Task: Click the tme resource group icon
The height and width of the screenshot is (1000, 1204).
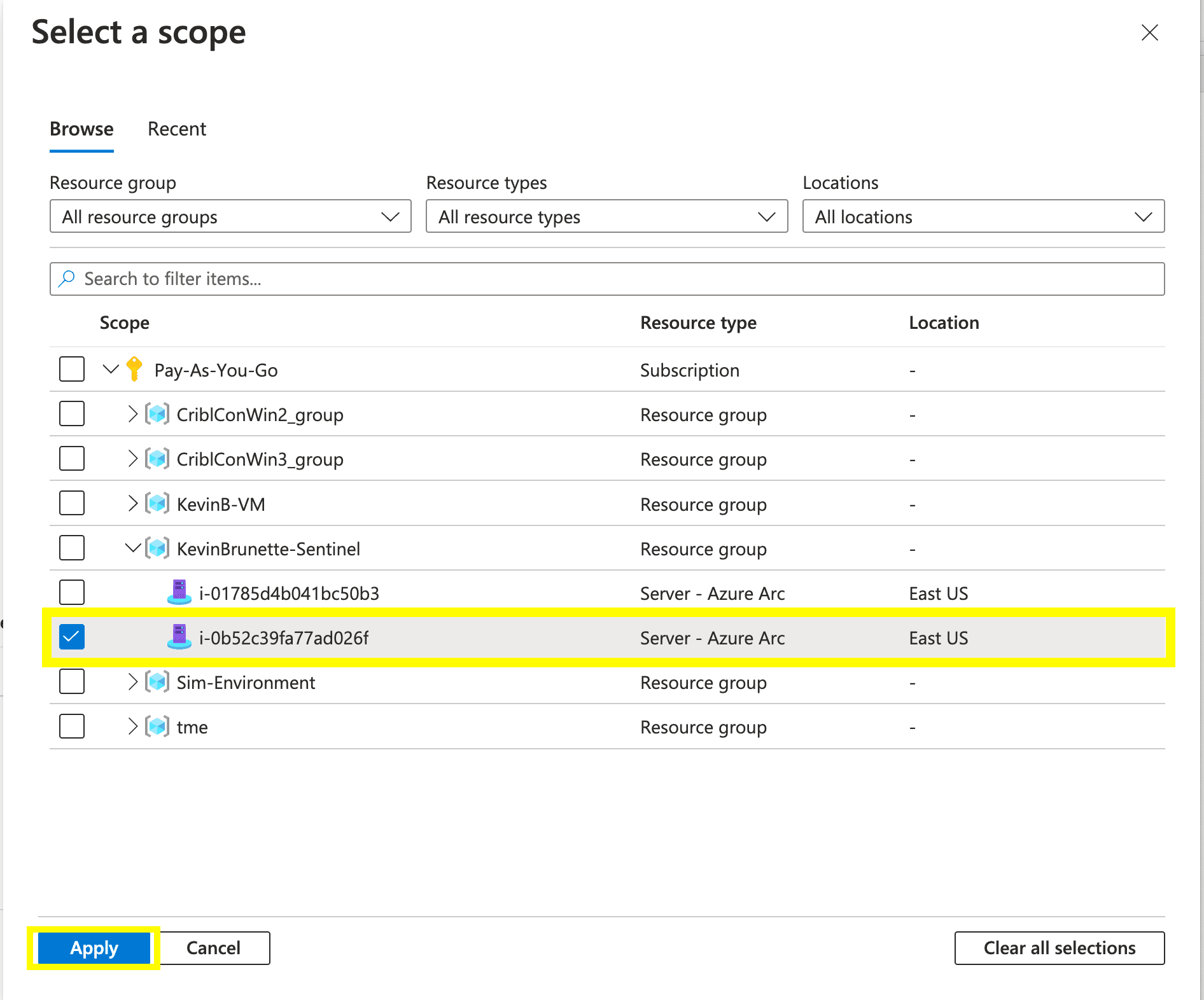Action: (157, 726)
